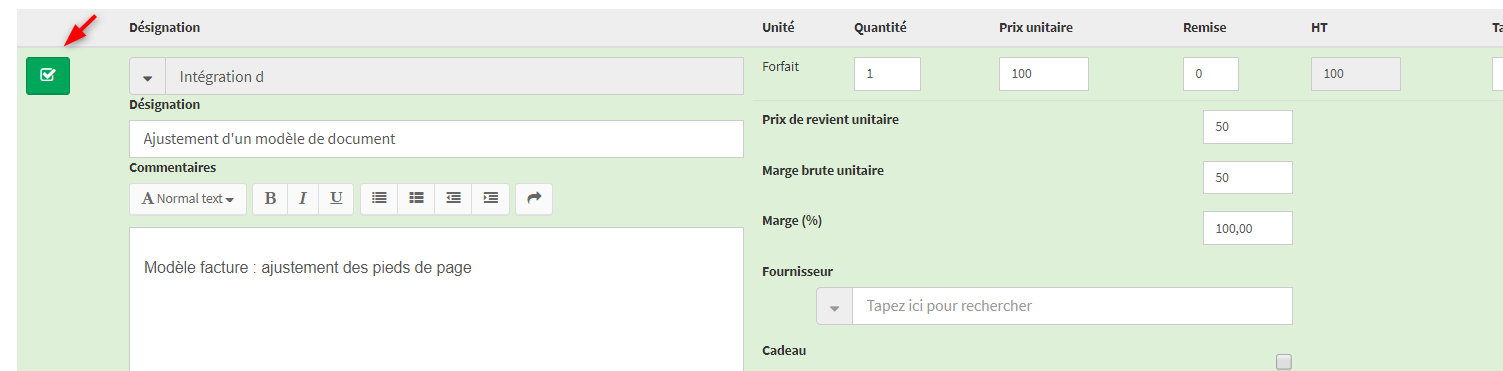Click the Marge (%) input field

(1248, 228)
